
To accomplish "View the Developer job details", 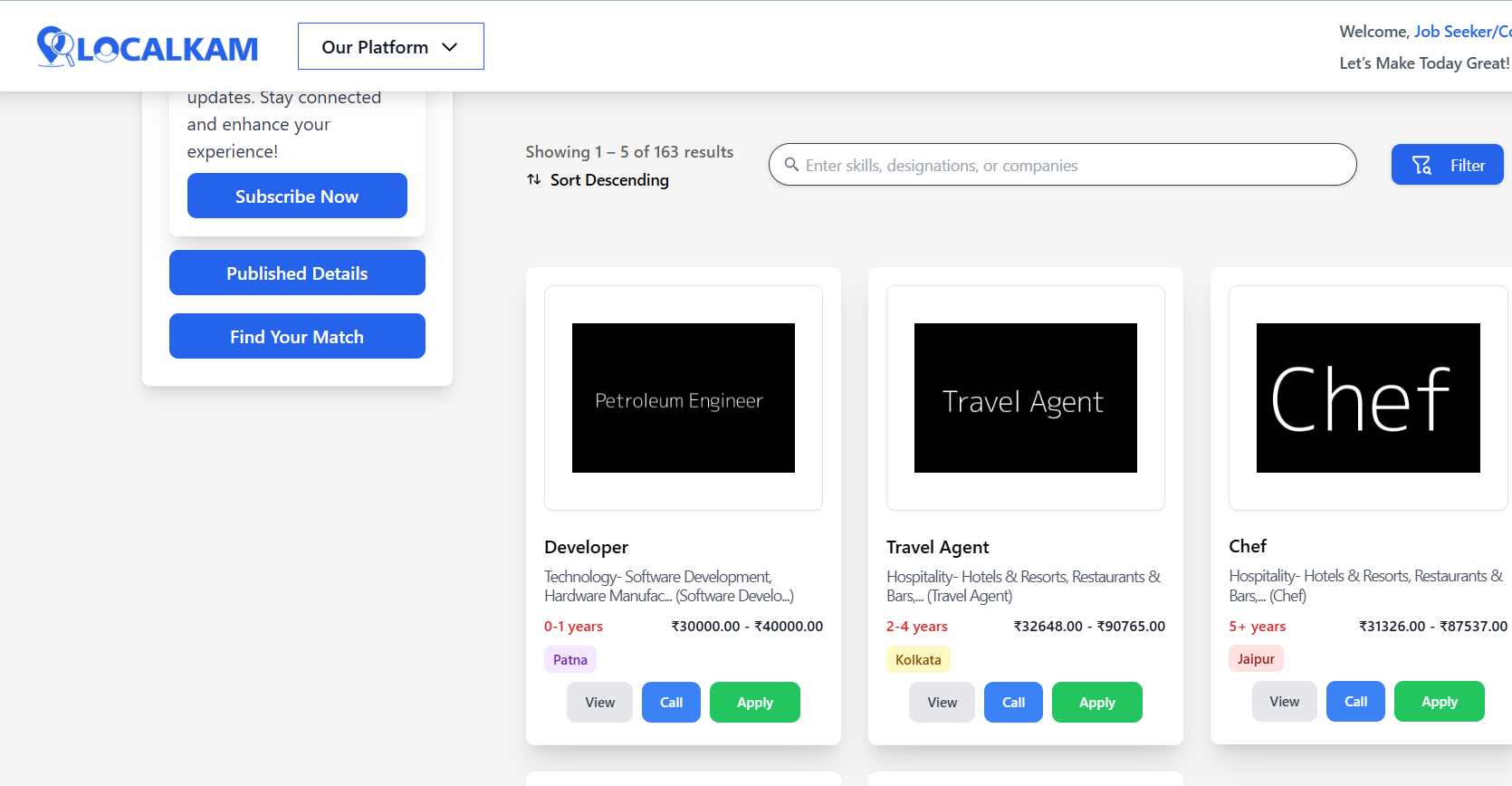I will (x=599, y=703).
